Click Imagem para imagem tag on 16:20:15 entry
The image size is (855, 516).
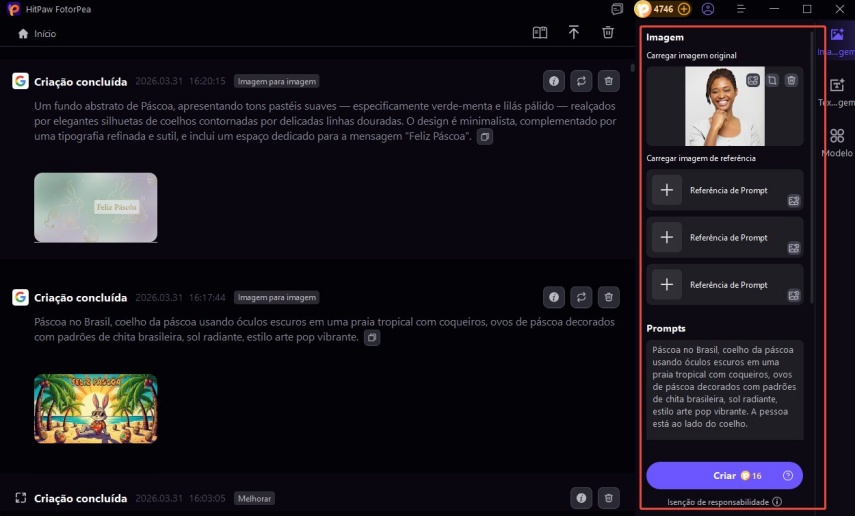[276, 81]
